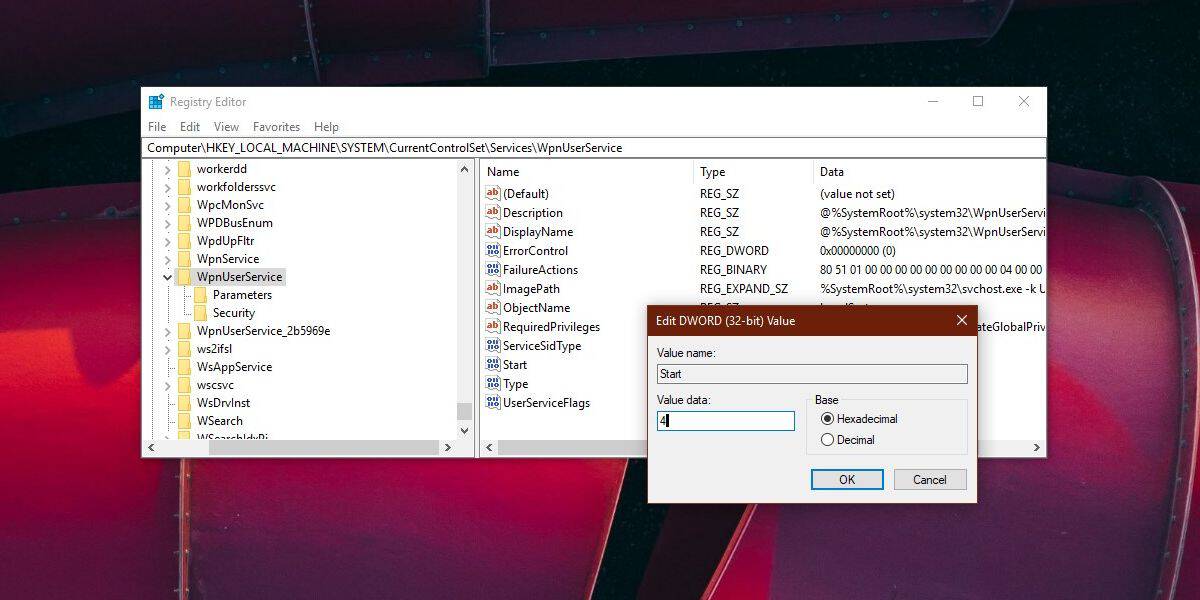Collapse the WpnUserService tree node

pyautogui.click(x=168, y=277)
